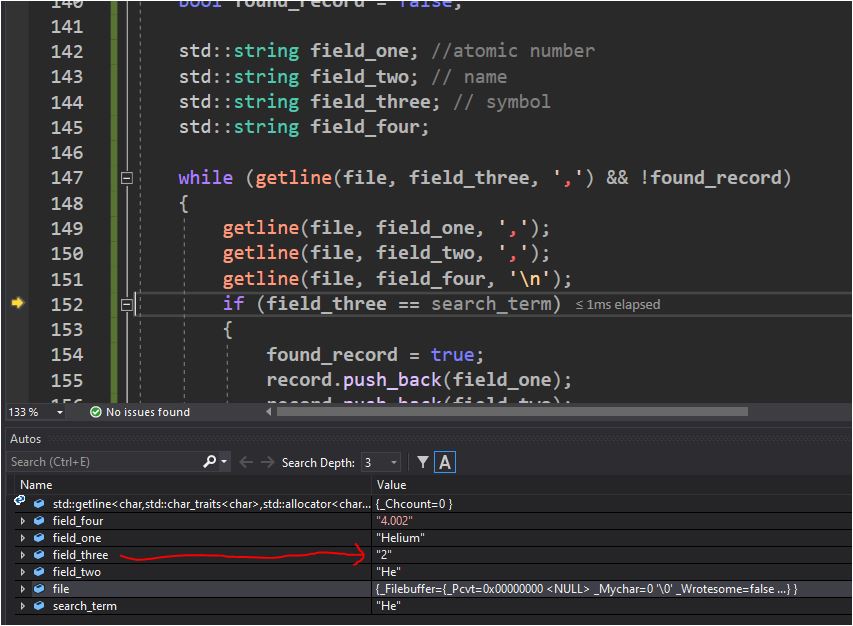Screen dimensions: 853x626
Task: Click the cube icon beside field_three
Action: tap(39, 555)
